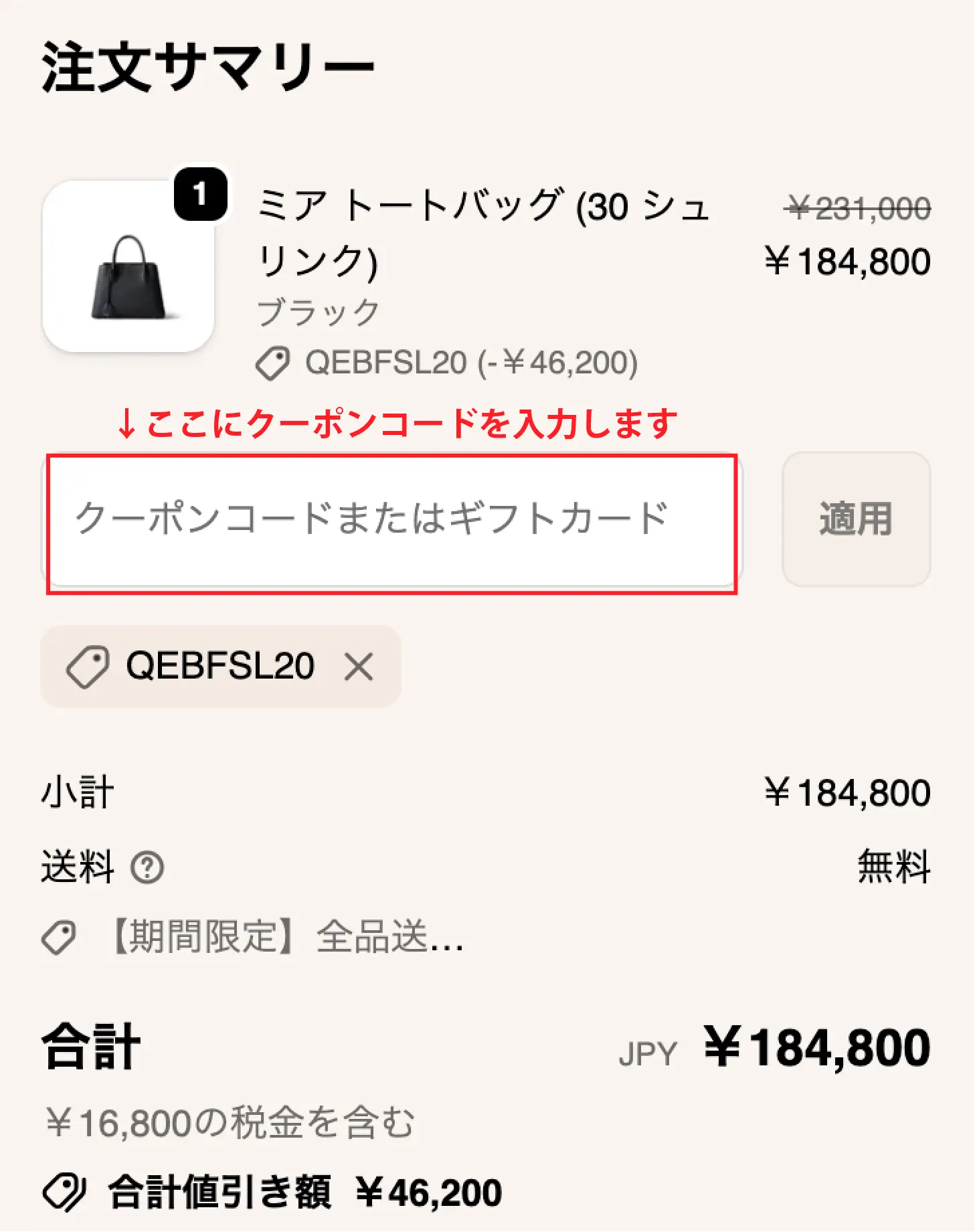
Task: Click the 合計値引き額 ¥46,200 savings line
Action: point(305,1192)
